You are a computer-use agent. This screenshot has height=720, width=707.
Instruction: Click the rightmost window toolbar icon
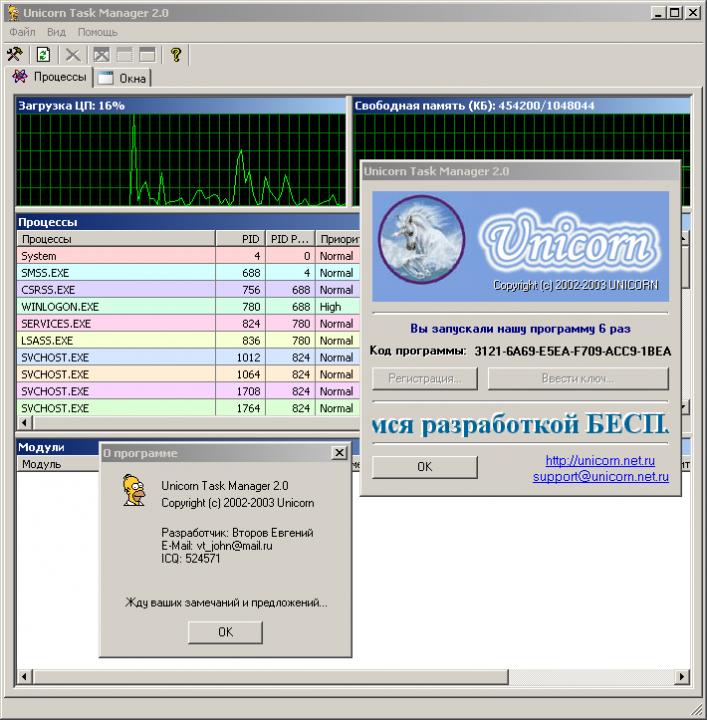(147, 54)
